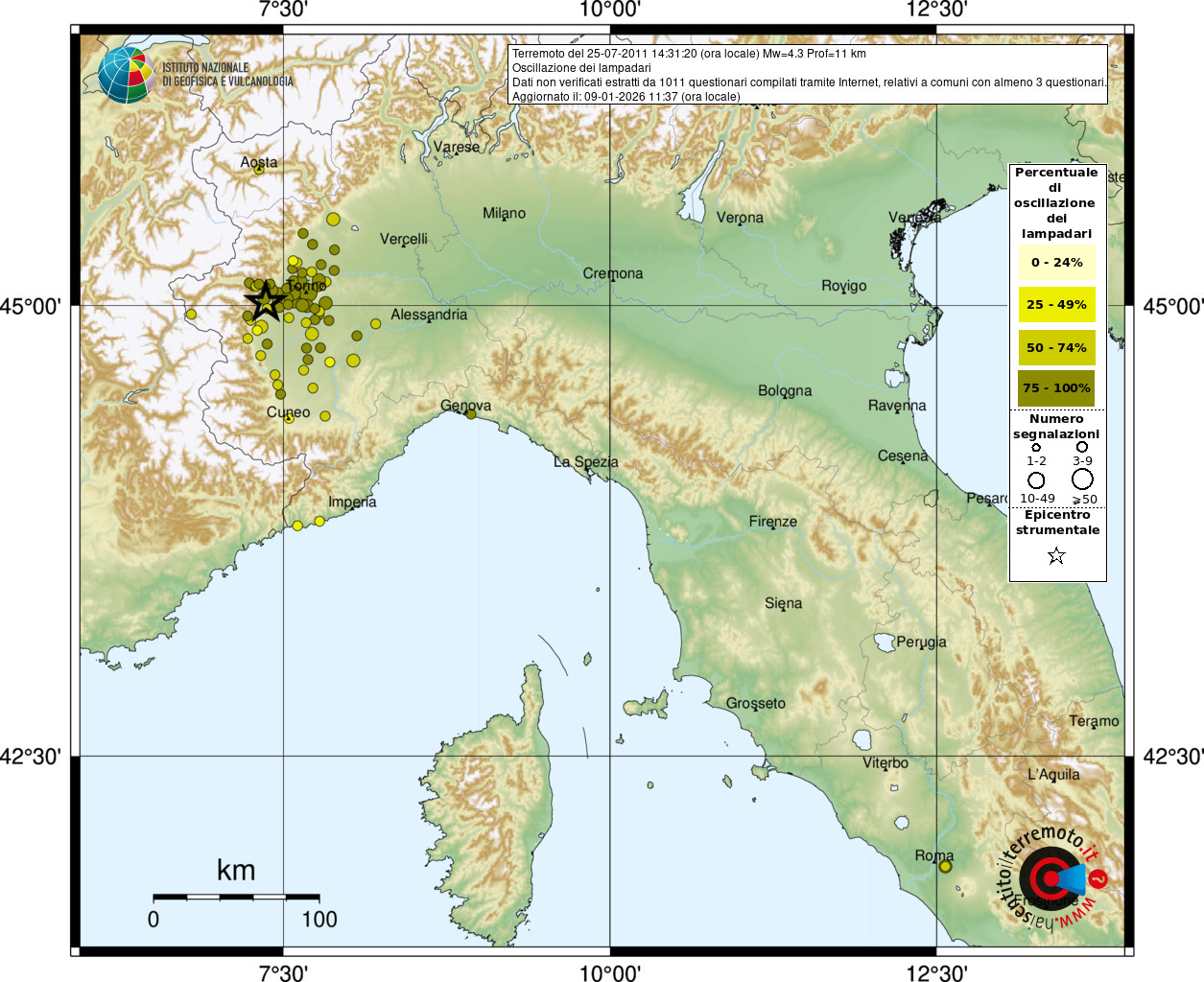This screenshot has height=982, width=1204.
Task: Click the L'Aquila city label
Action: [1053, 774]
